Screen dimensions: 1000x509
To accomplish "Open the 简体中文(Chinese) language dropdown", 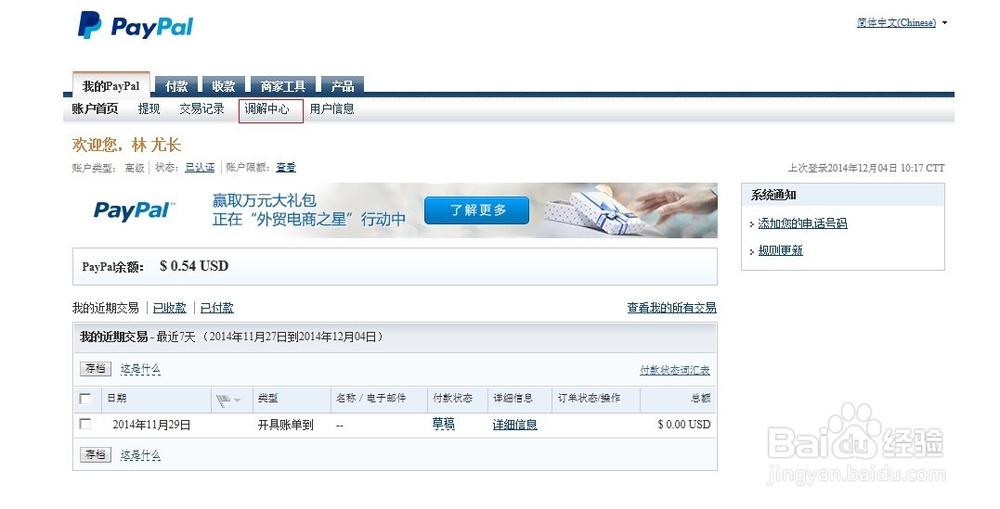I will point(902,22).
